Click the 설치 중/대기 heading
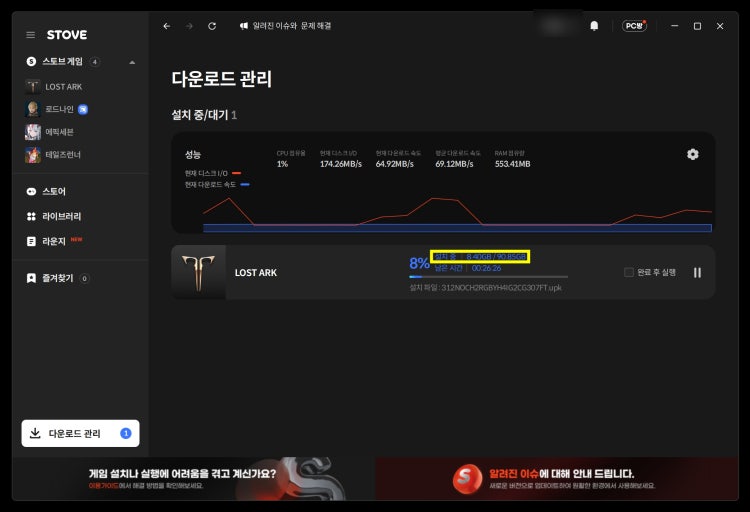Image resolution: width=750 pixels, height=512 pixels. click(x=204, y=115)
